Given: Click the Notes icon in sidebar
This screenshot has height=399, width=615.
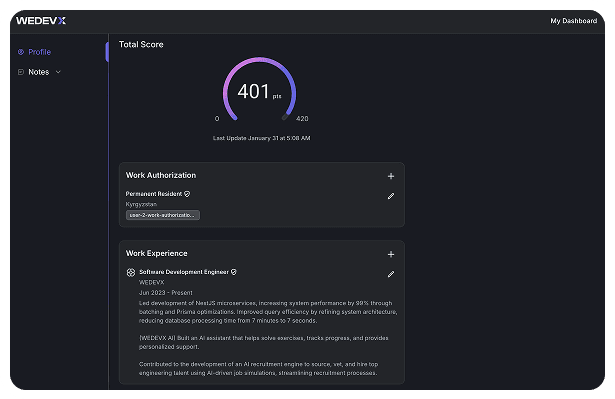Looking at the screenshot, I should (21, 72).
